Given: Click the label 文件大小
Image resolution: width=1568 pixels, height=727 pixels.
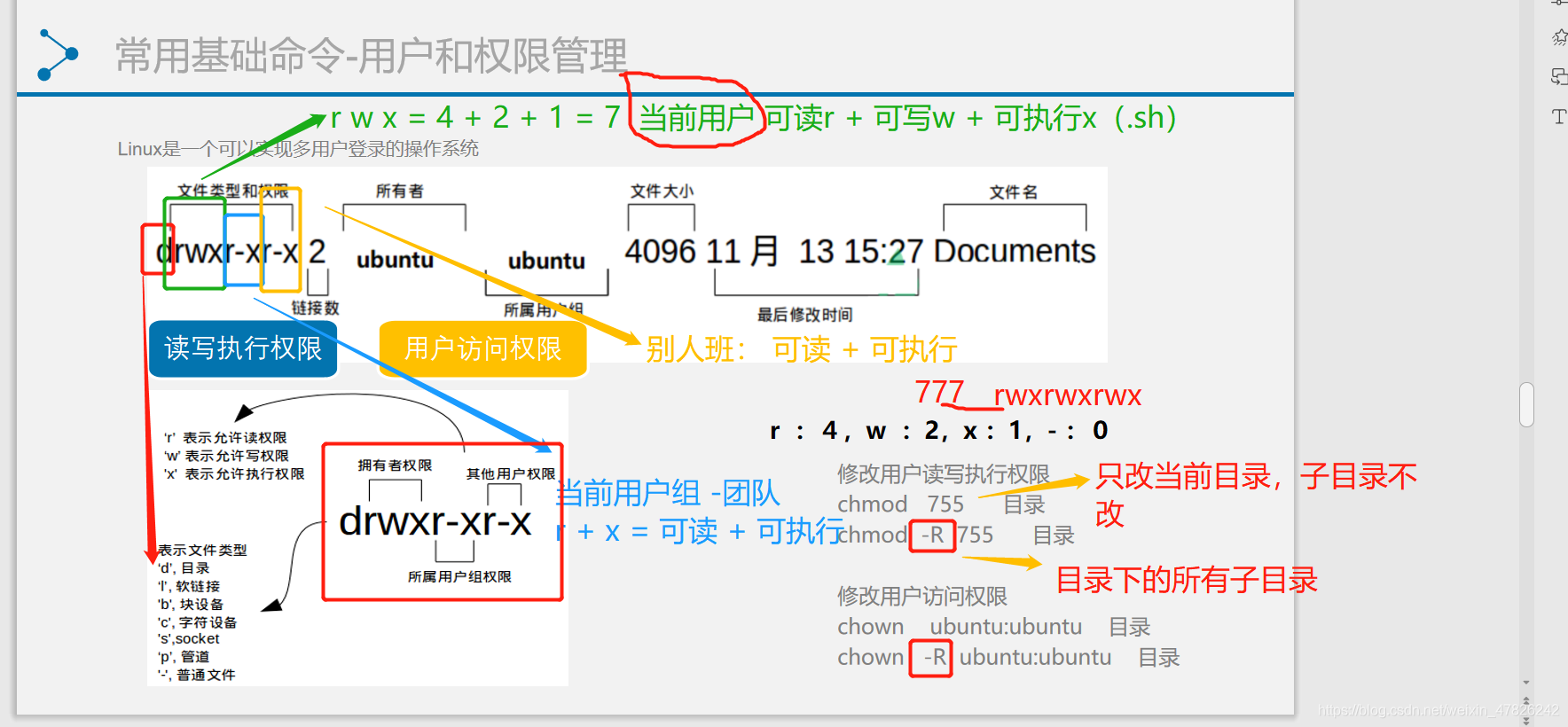Looking at the screenshot, I should pos(662,191).
